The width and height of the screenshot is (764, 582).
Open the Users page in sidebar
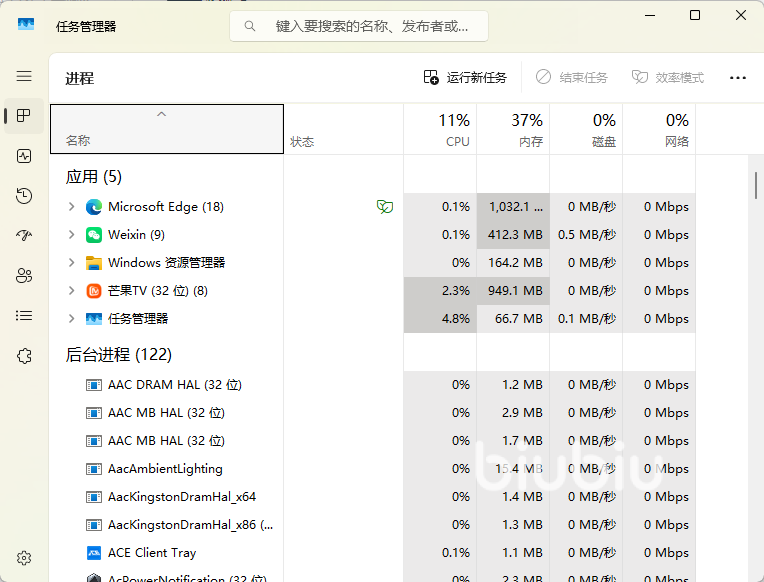[x=24, y=276]
